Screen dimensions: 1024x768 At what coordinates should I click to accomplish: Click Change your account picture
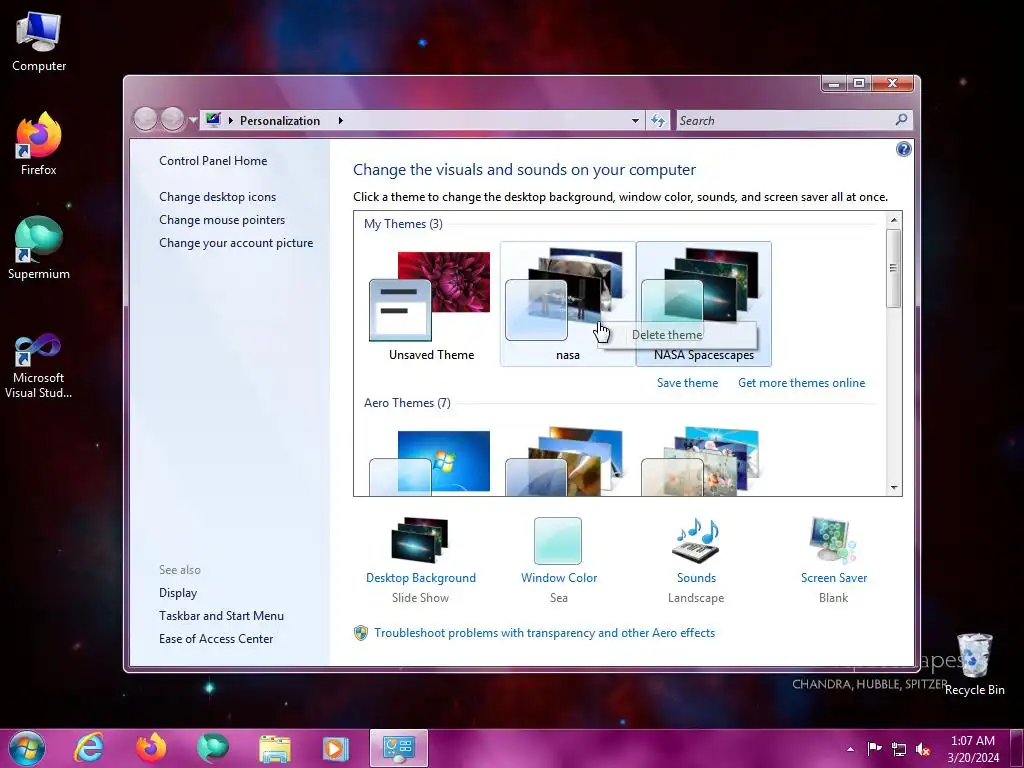click(236, 243)
